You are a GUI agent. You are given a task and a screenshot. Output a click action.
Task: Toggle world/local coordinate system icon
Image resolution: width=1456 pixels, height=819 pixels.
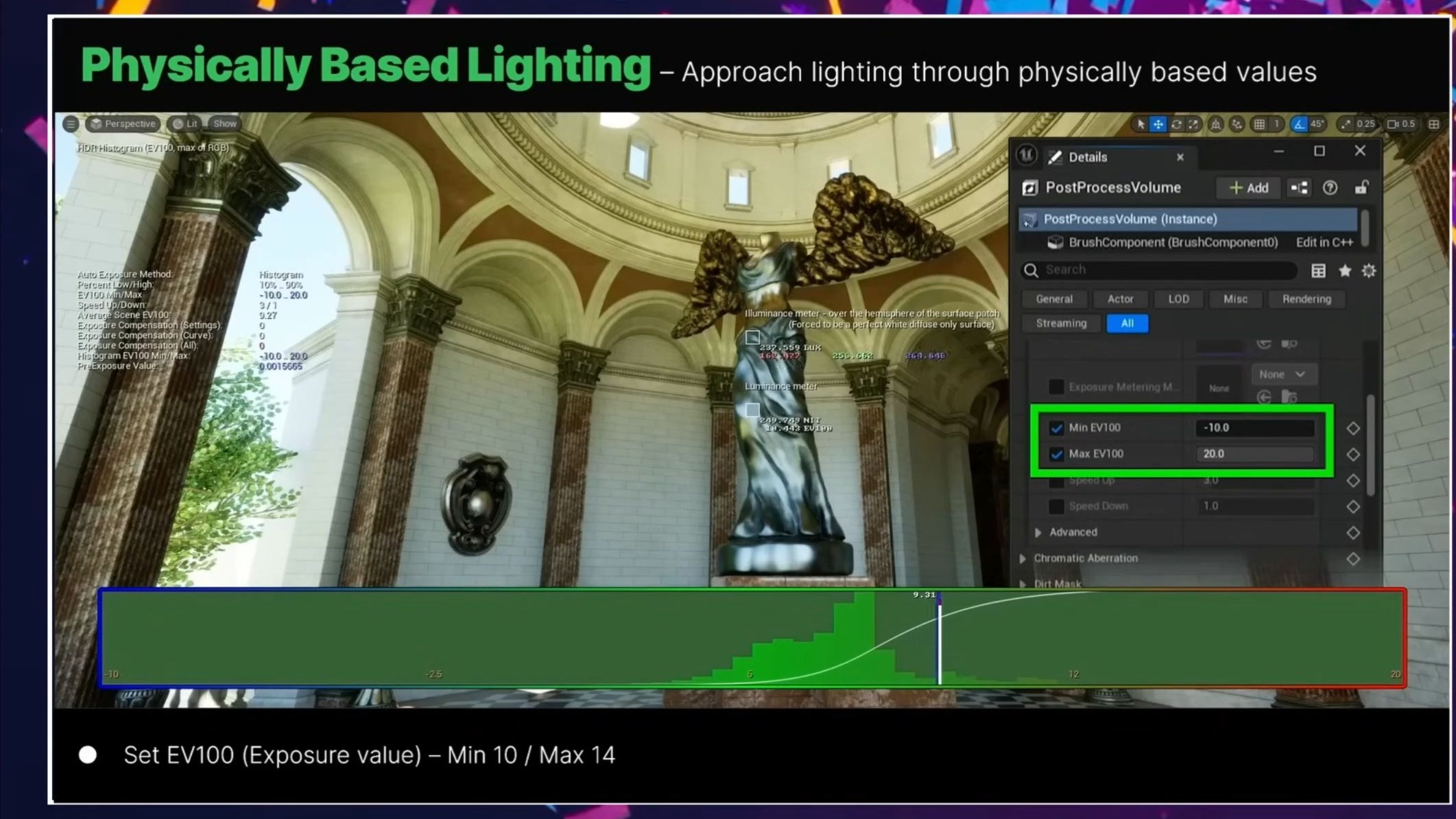point(1216,124)
